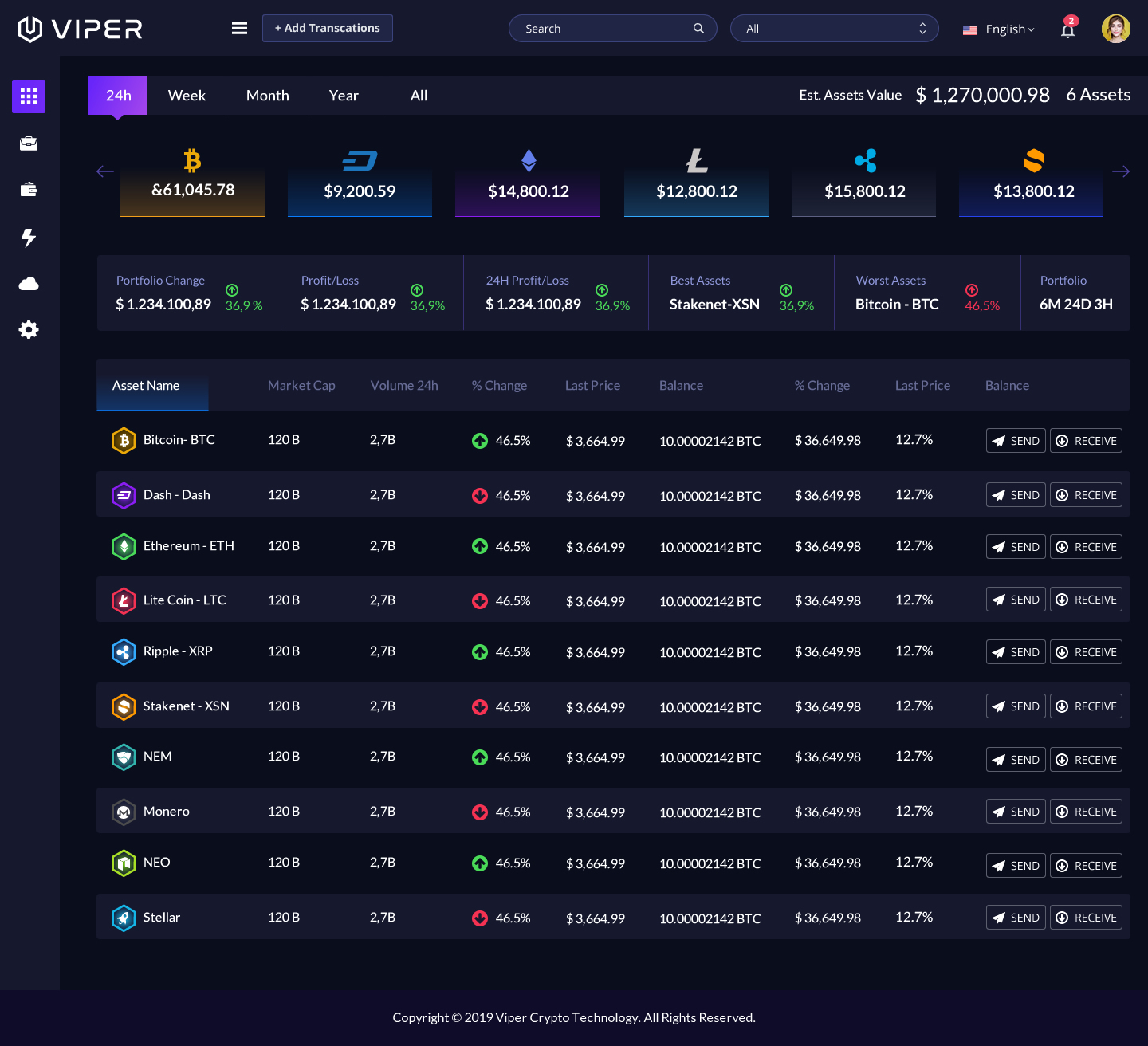Open the cloud sidebar icon

(29, 284)
